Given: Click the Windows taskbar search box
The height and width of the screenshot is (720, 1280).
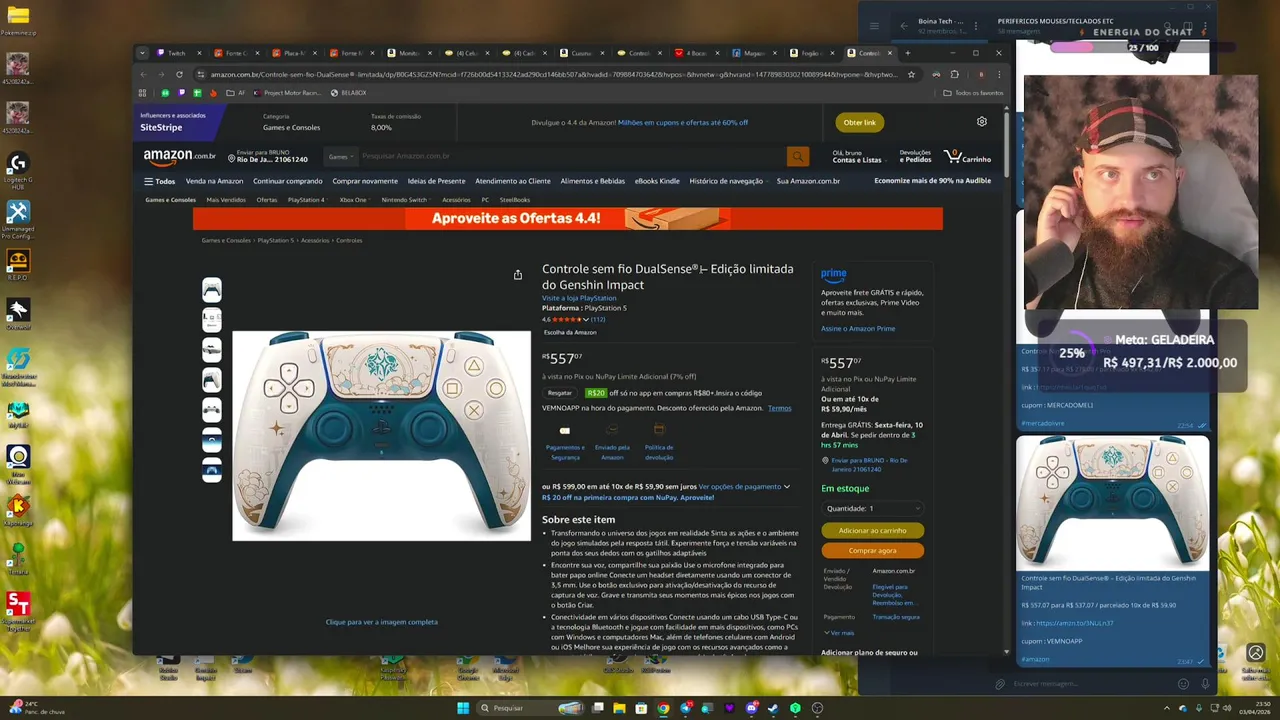Looking at the screenshot, I should point(530,708).
